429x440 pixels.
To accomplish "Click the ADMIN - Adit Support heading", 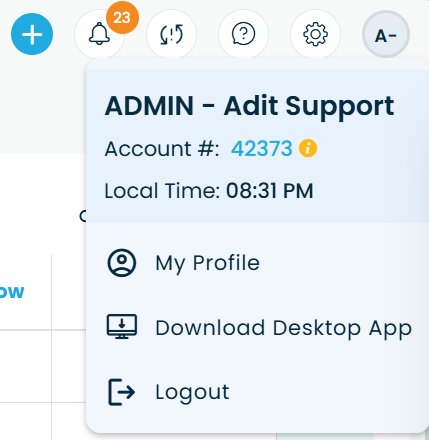I will [x=249, y=106].
